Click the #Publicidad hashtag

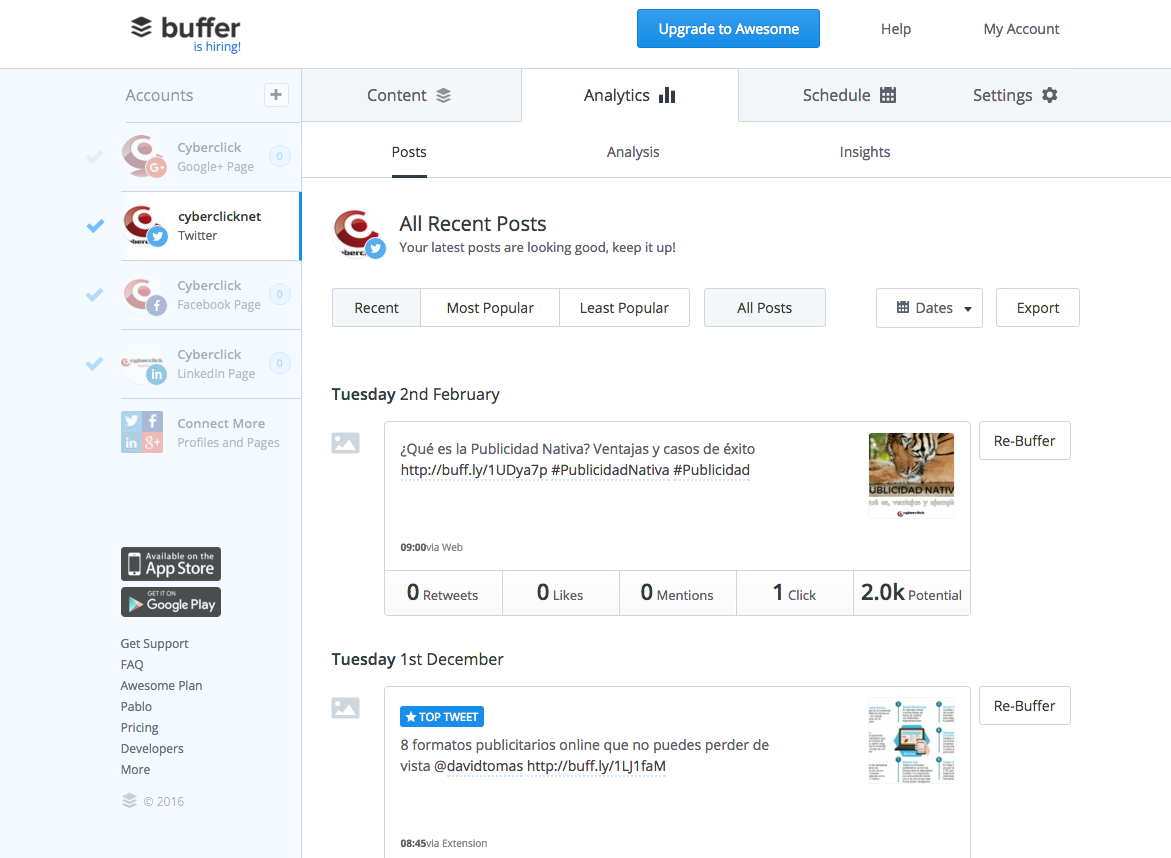pos(711,470)
